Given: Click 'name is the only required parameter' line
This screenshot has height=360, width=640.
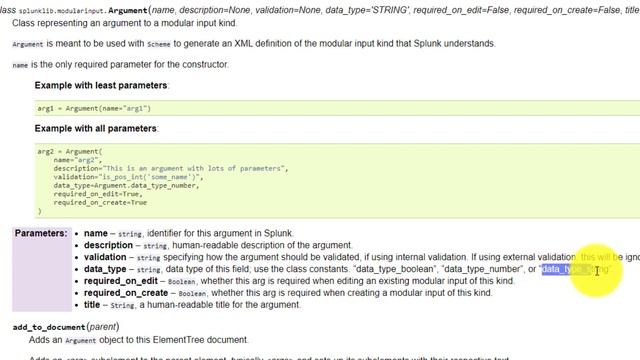Looking at the screenshot, I should pyautogui.click(x=120, y=64).
